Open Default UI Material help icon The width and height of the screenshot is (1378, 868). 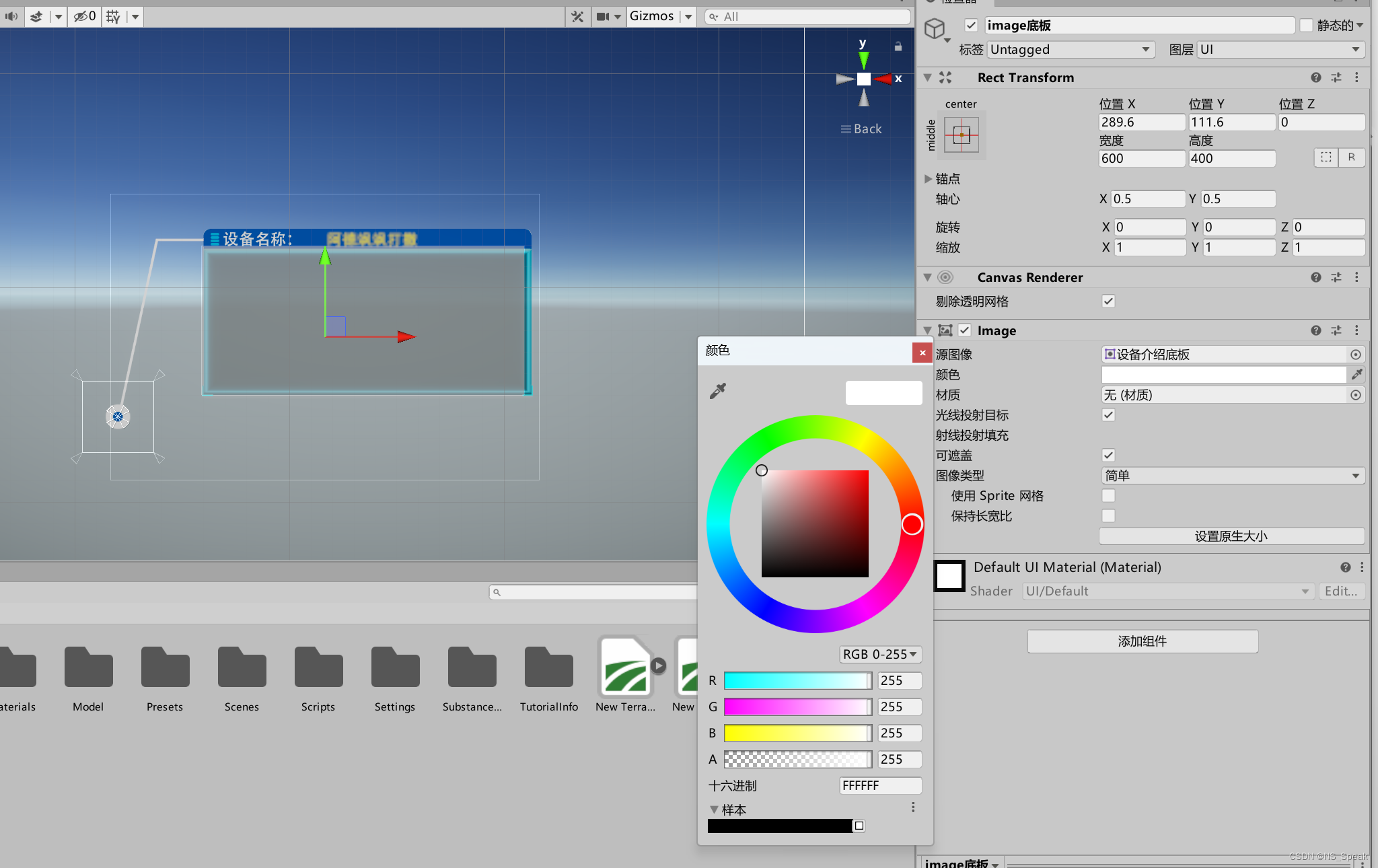[1345, 567]
